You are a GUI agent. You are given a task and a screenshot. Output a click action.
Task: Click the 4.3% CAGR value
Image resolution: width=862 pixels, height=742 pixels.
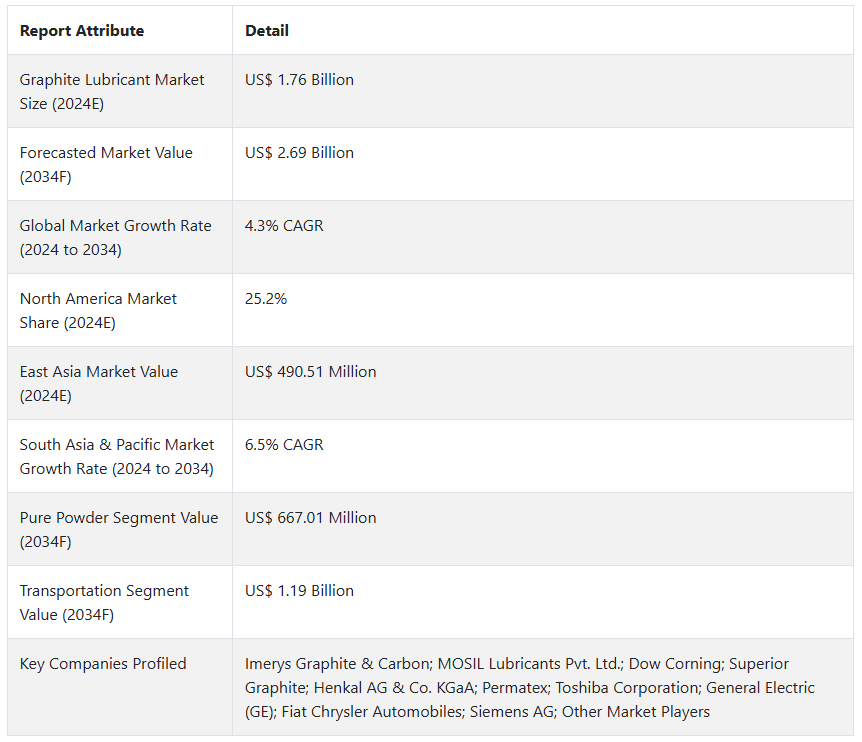[x=284, y=226]
